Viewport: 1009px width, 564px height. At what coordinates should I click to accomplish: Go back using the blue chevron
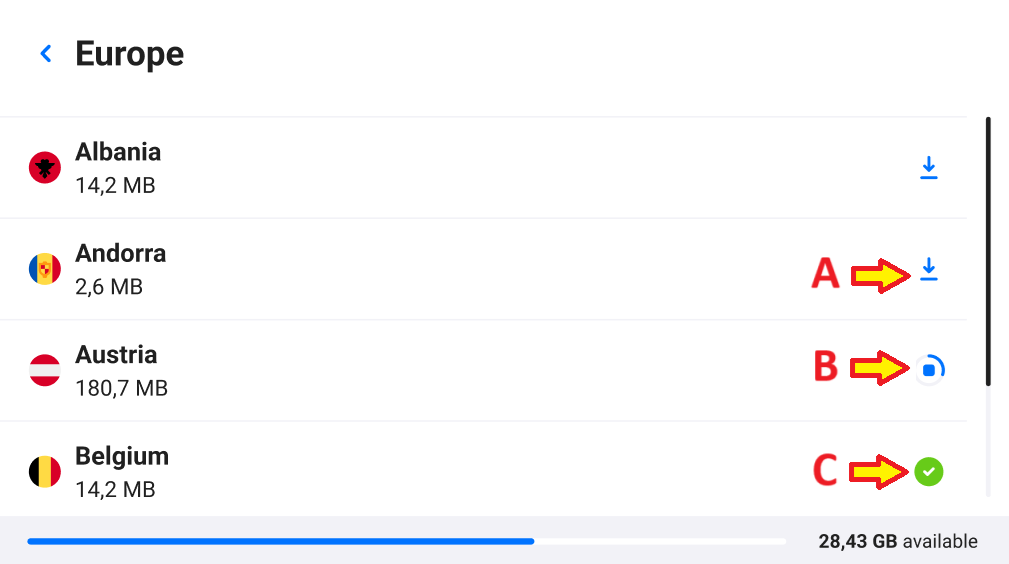coord(46,53)
